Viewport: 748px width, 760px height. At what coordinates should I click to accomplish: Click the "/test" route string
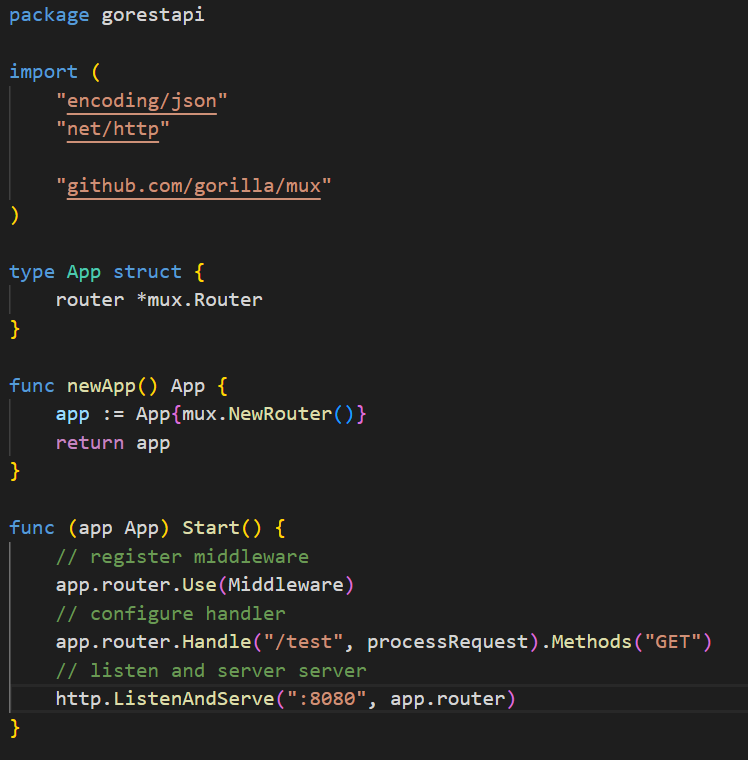[x=303, y=642]
